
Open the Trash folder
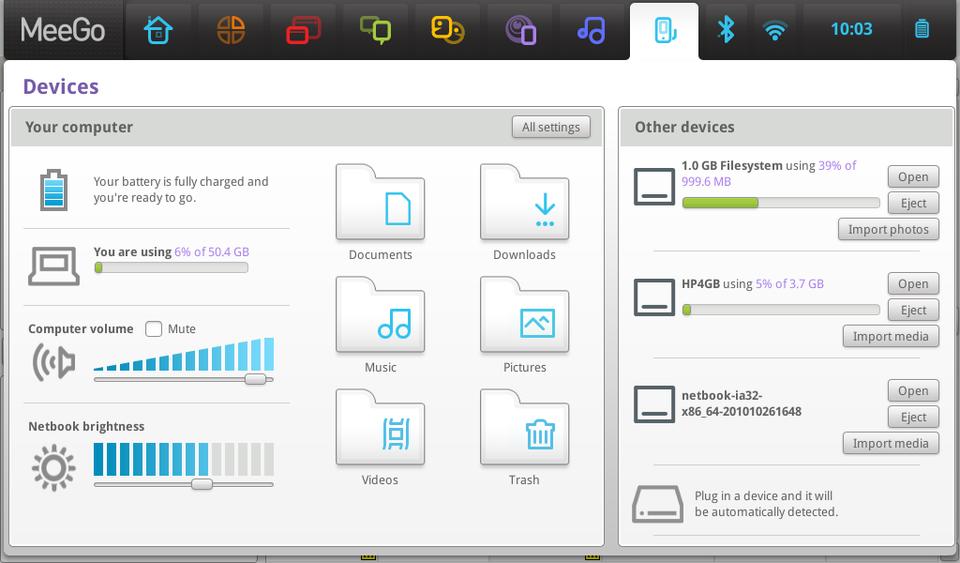tap(524, 429)
